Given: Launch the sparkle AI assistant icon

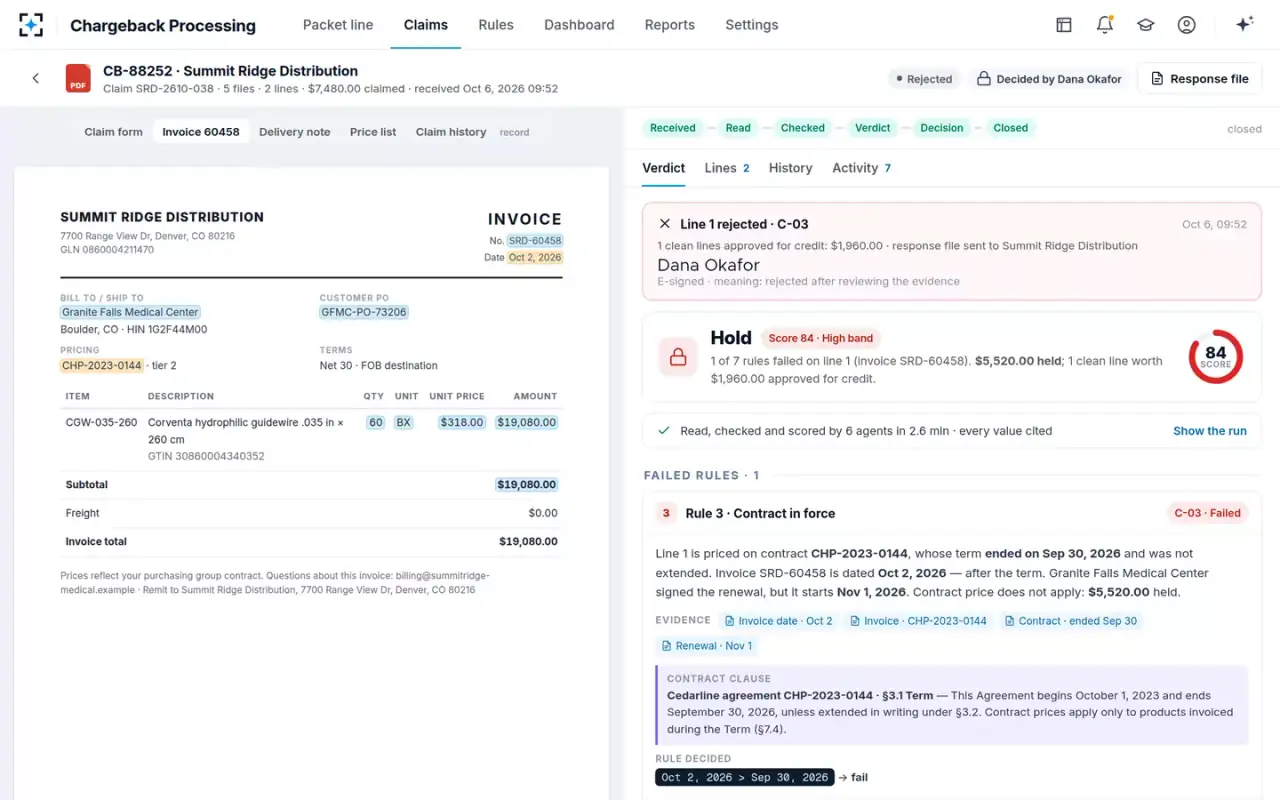Looking at the screenshot, I should pos(1245,25).
